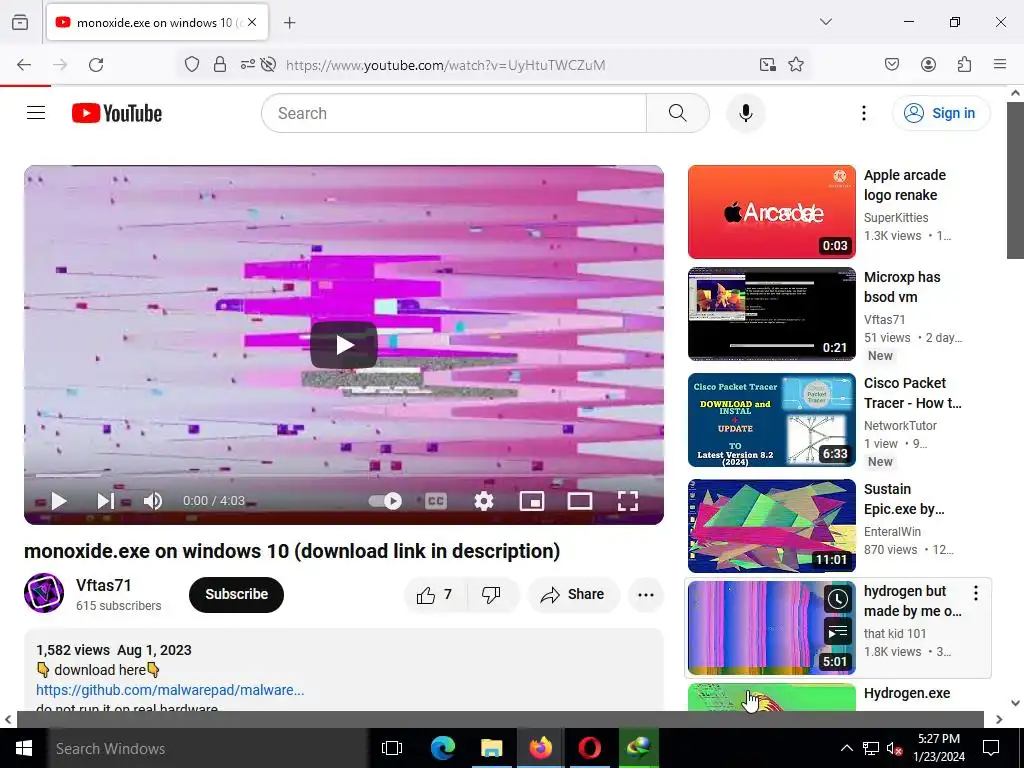
Task: Open Hydrogen.exe video title
Action: coord(907,693)
